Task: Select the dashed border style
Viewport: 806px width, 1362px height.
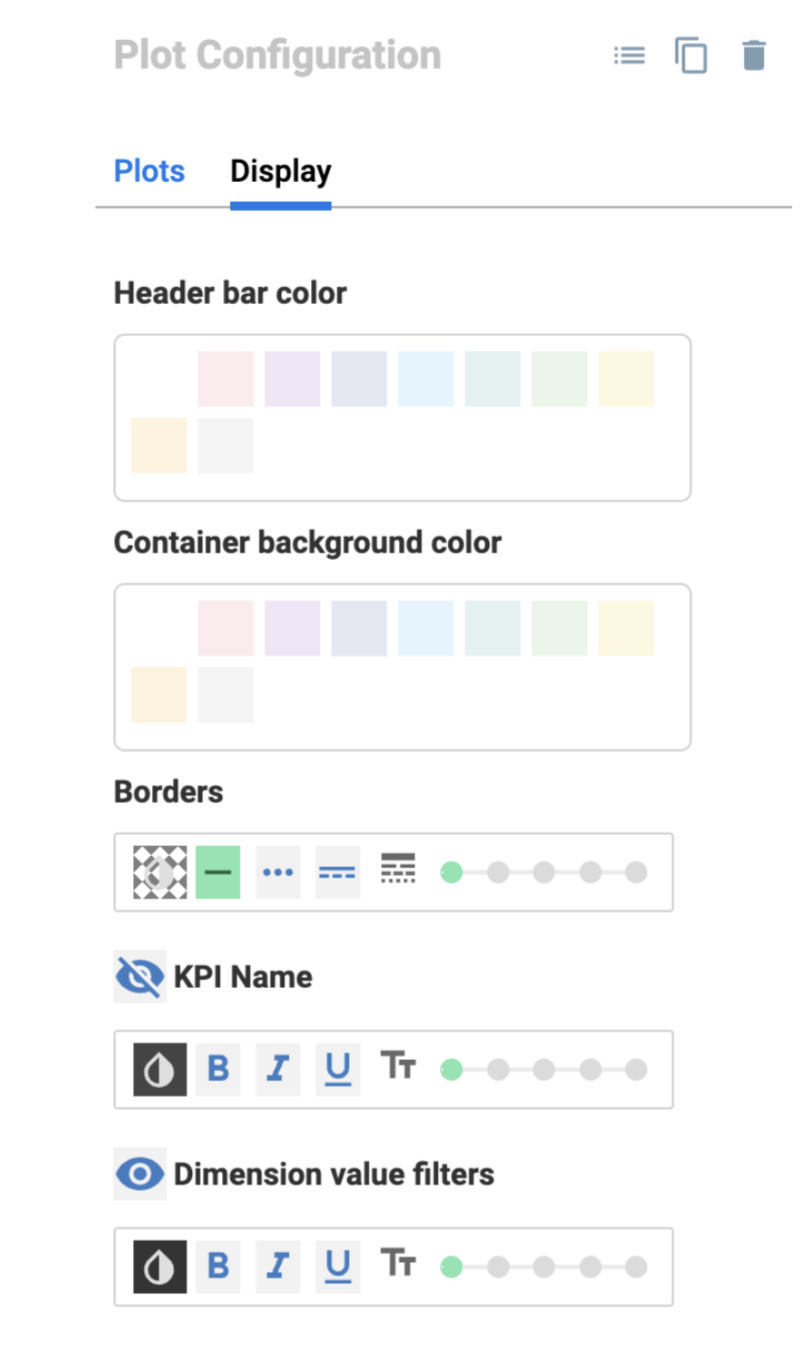Action: (x=338, y=872)
